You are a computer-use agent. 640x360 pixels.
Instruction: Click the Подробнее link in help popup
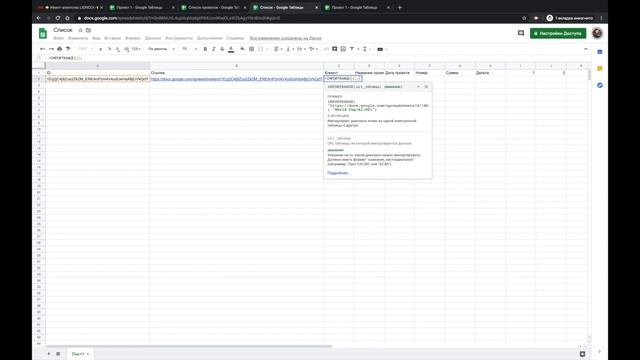pos(338,173)
